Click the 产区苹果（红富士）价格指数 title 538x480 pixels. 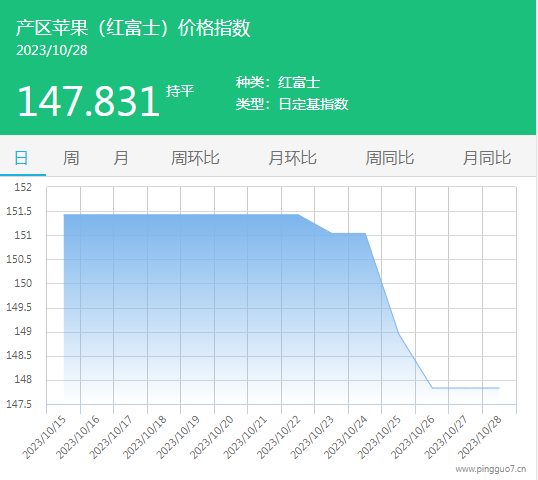coord(133,28)
